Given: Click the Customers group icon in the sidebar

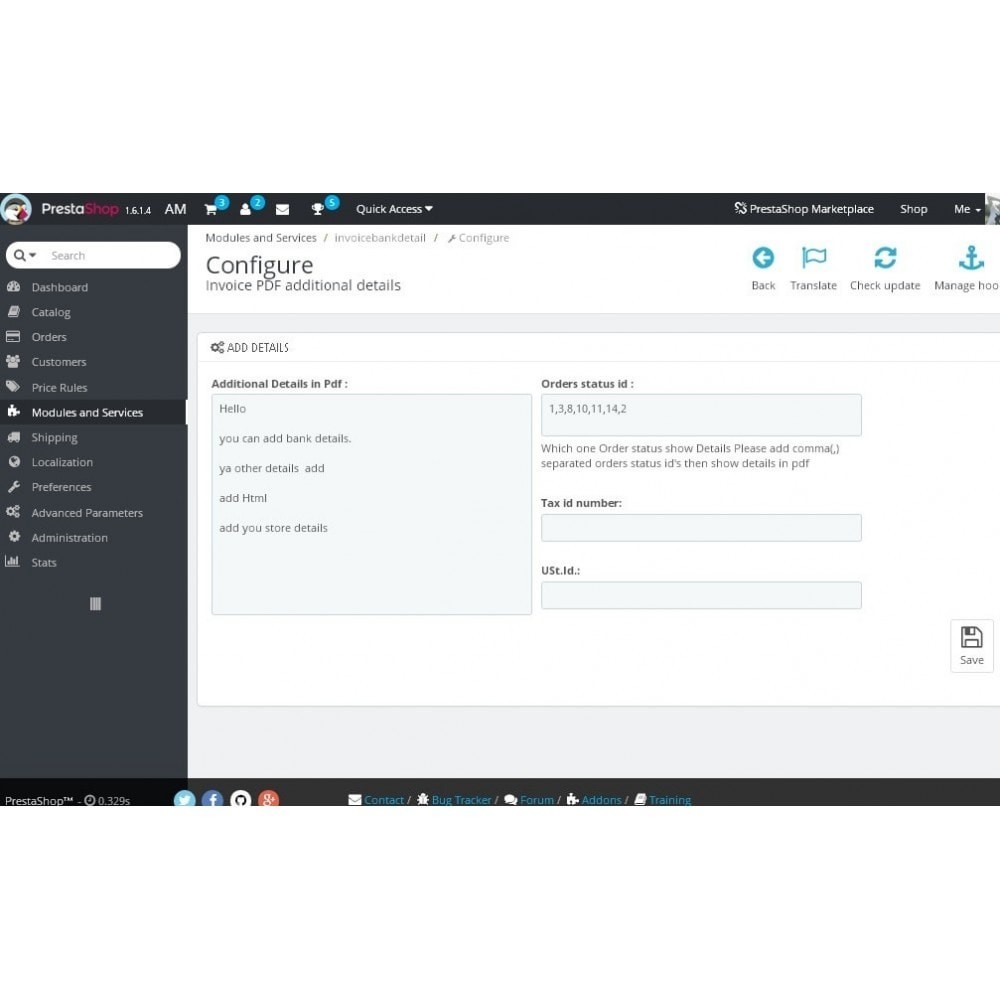Looking at the screenshot, I should pos(13,361).
